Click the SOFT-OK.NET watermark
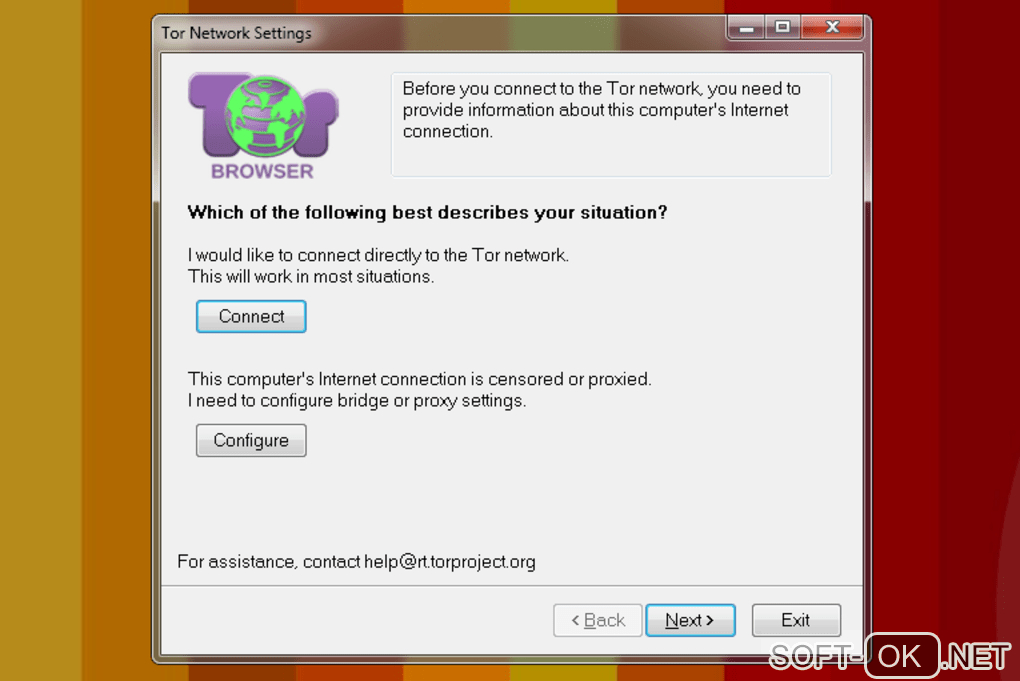This screenshot has height=681, width=1020. point(889,656)
